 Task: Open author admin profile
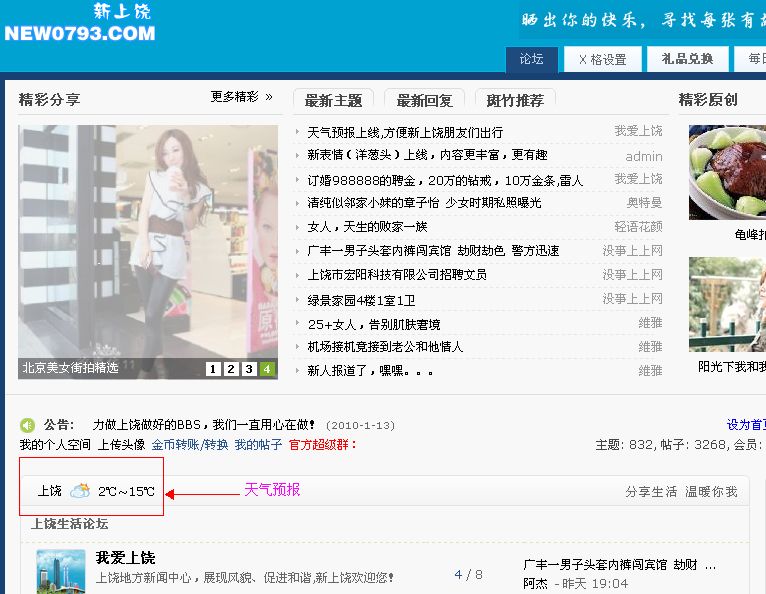pyautogui.click(x=644, y=157)
